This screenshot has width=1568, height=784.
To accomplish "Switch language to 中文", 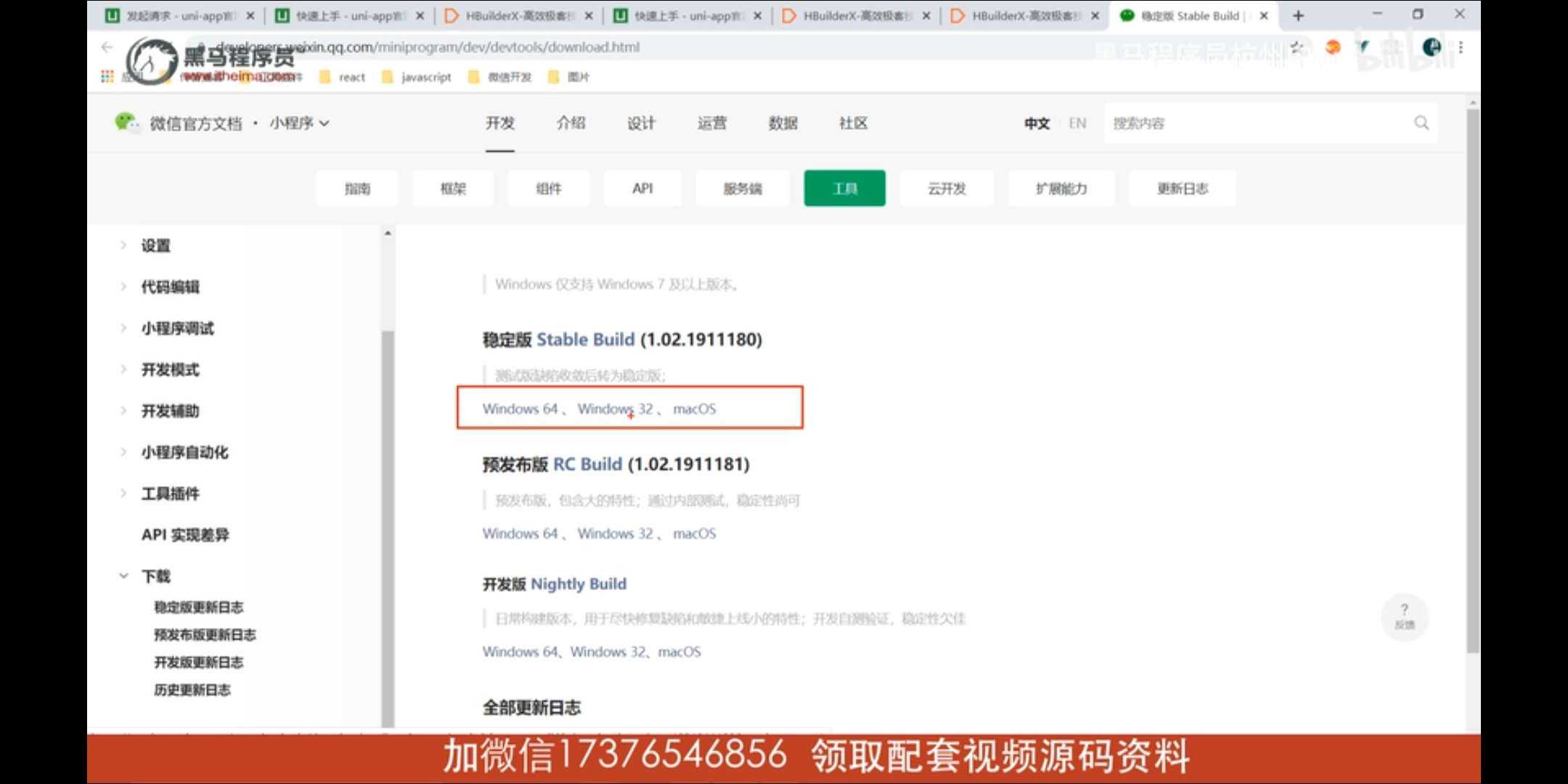I will [1037, 123].
